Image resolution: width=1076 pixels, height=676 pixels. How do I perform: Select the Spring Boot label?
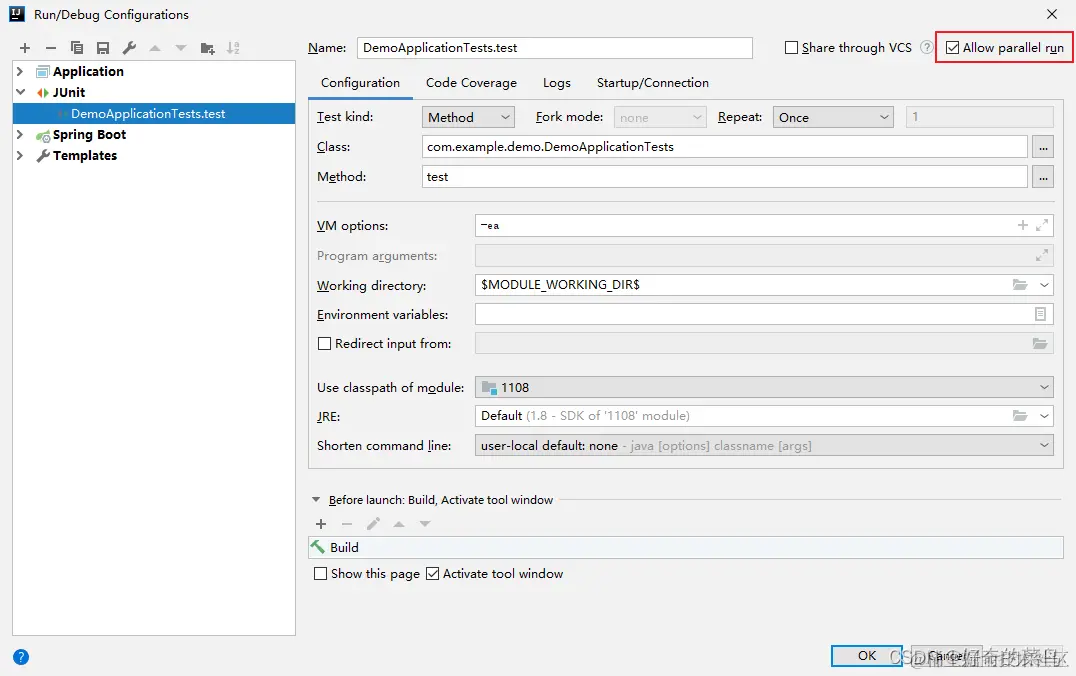89,135
